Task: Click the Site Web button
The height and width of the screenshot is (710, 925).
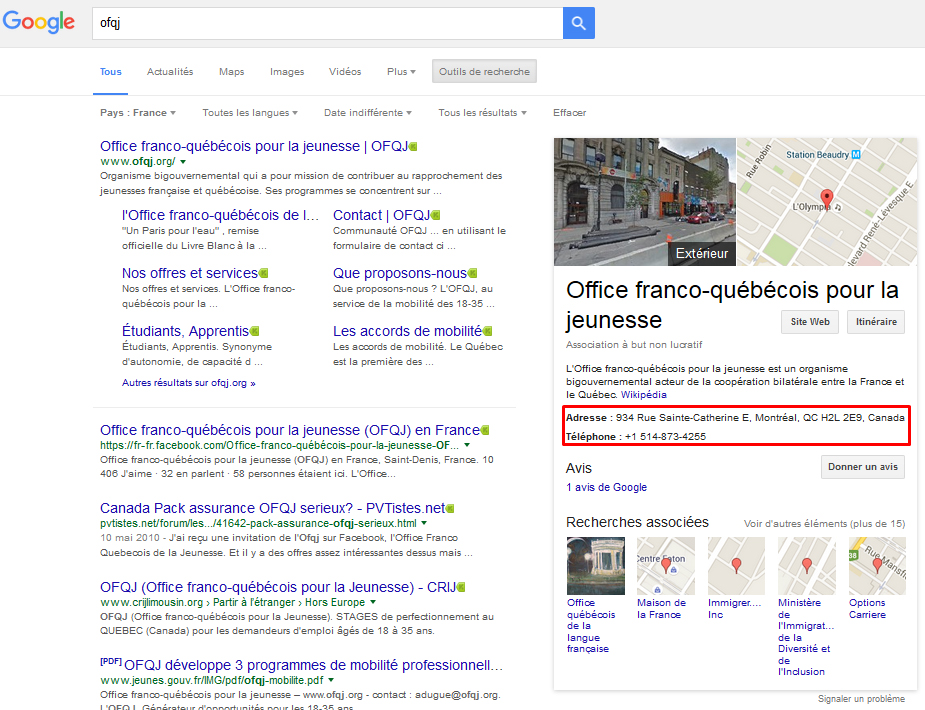Action: 810,322
